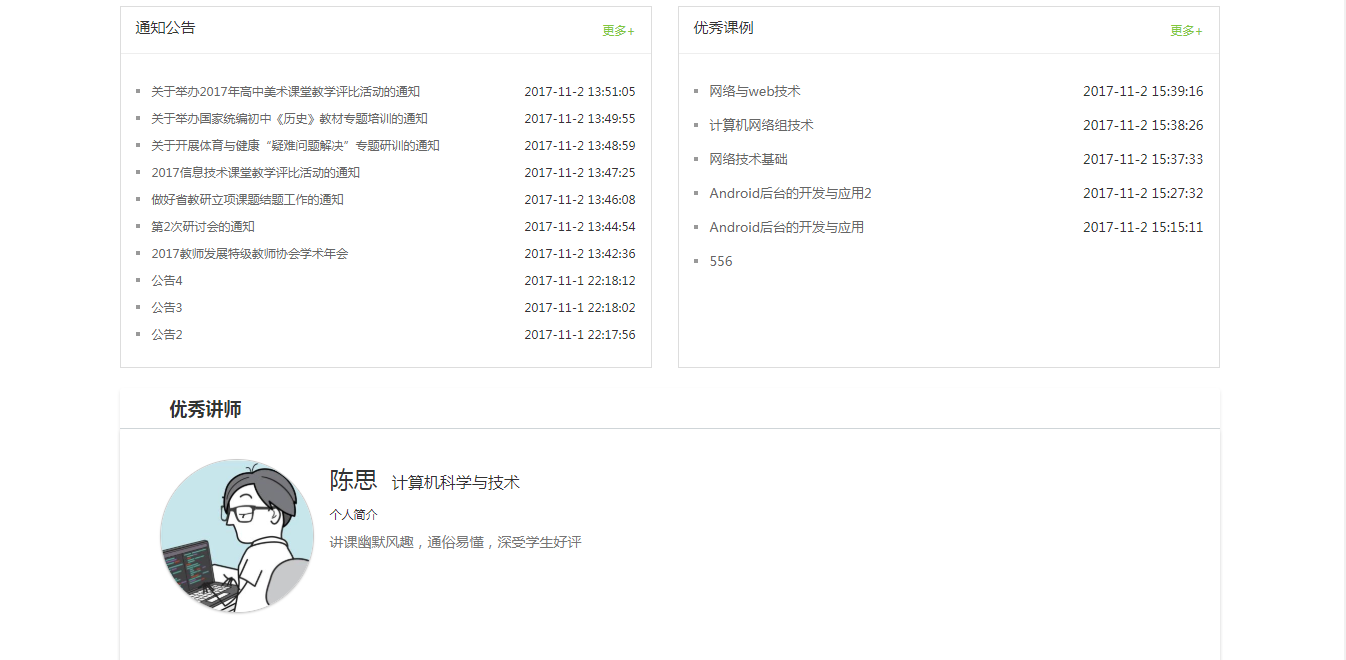Click timestamp 2017-11-2 15:27:32
The width and height of the screenshot is (1346, 660).
[x=1143, y=194]
